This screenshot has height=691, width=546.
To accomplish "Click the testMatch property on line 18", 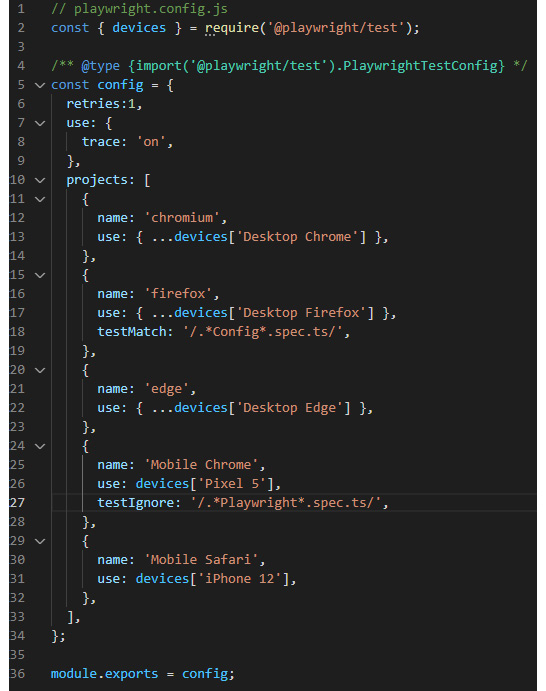I will (132, 331).
